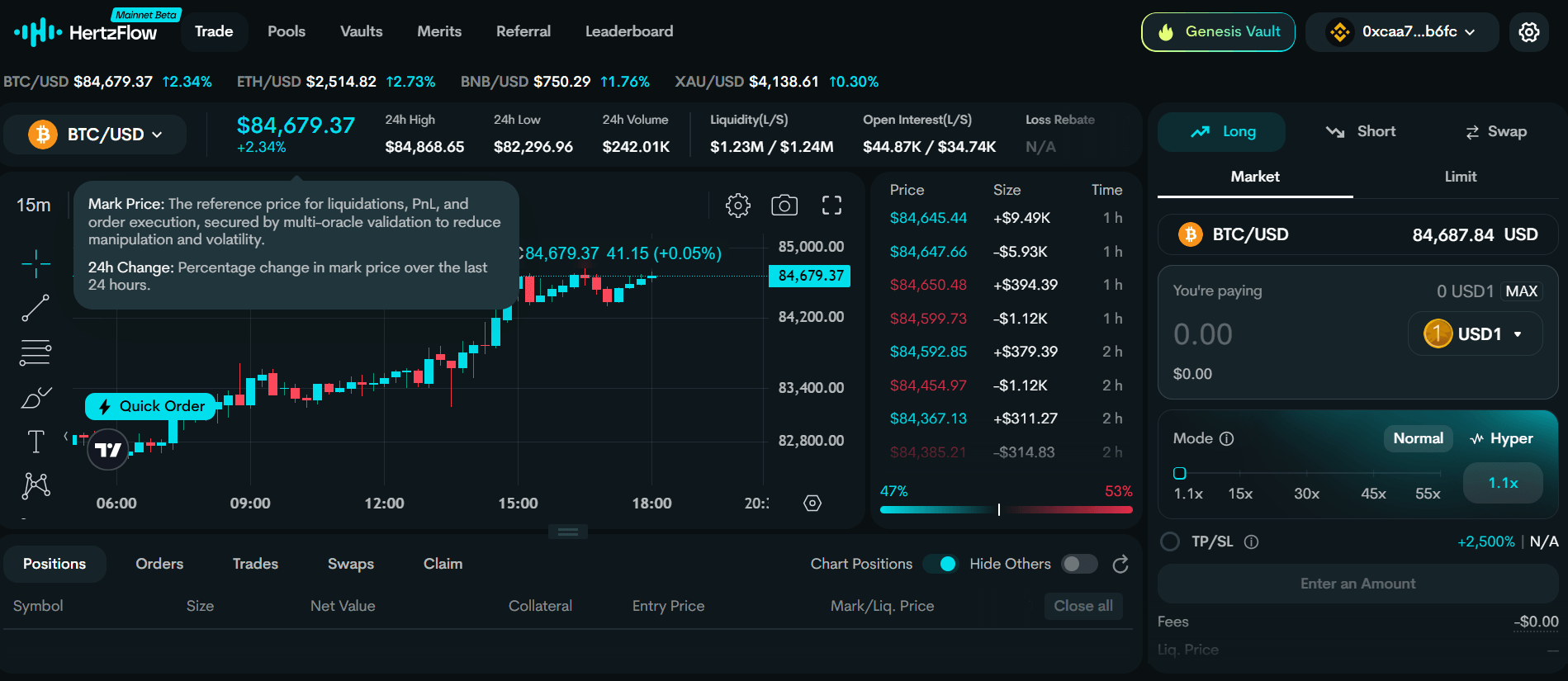This screenshot has height=681, width=1568.
Task: Switch to the Swap tab
Action: coord(1495,131)
